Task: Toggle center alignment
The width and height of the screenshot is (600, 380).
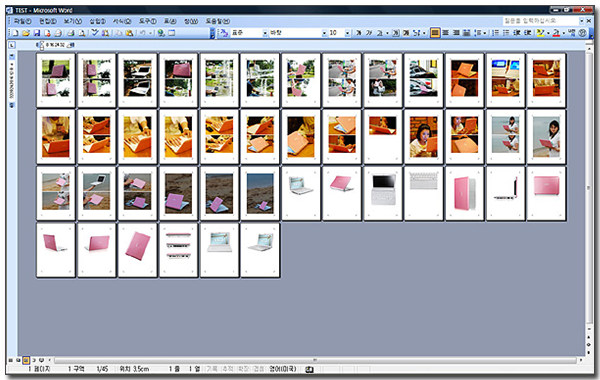Action: pyautogui.click(x=445, y=33)
